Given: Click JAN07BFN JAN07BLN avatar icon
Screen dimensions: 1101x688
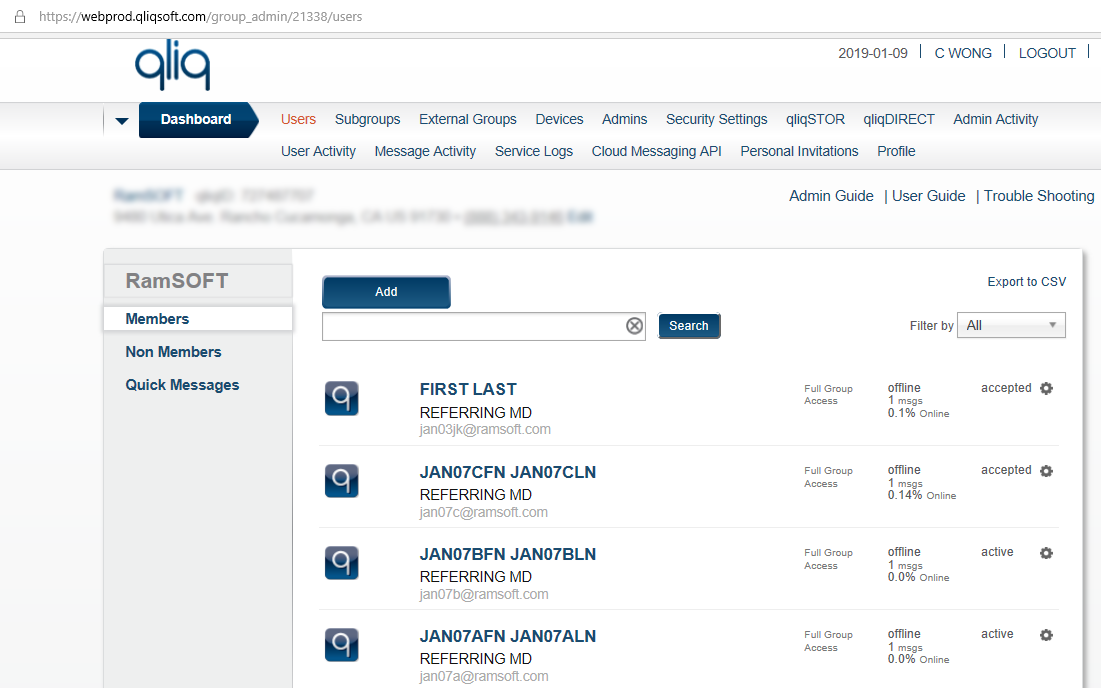Looking at the screenshot, I should tap(342, 562).
